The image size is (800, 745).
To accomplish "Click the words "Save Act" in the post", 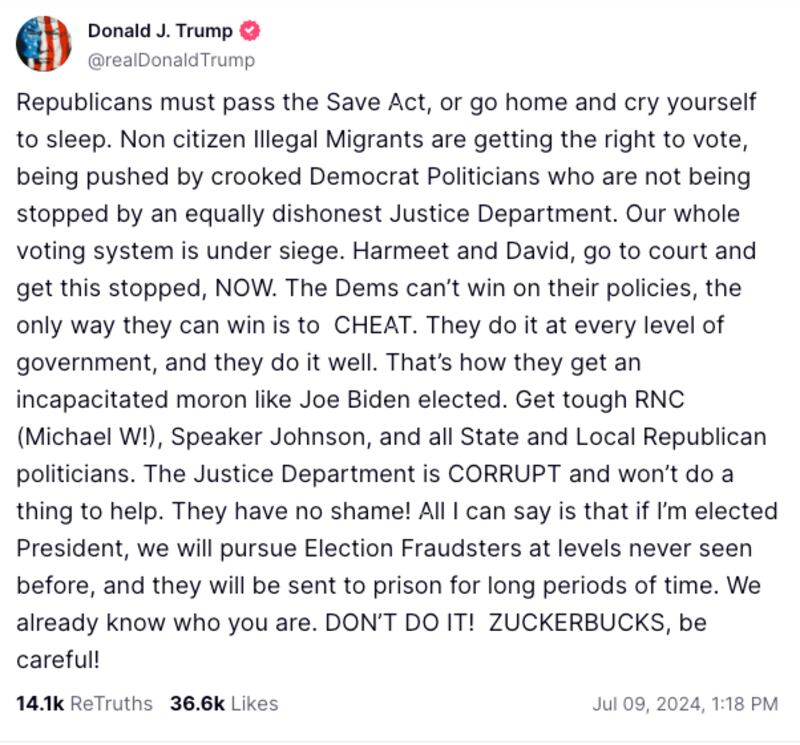I will pyautogui.click(x=368, y=103).
